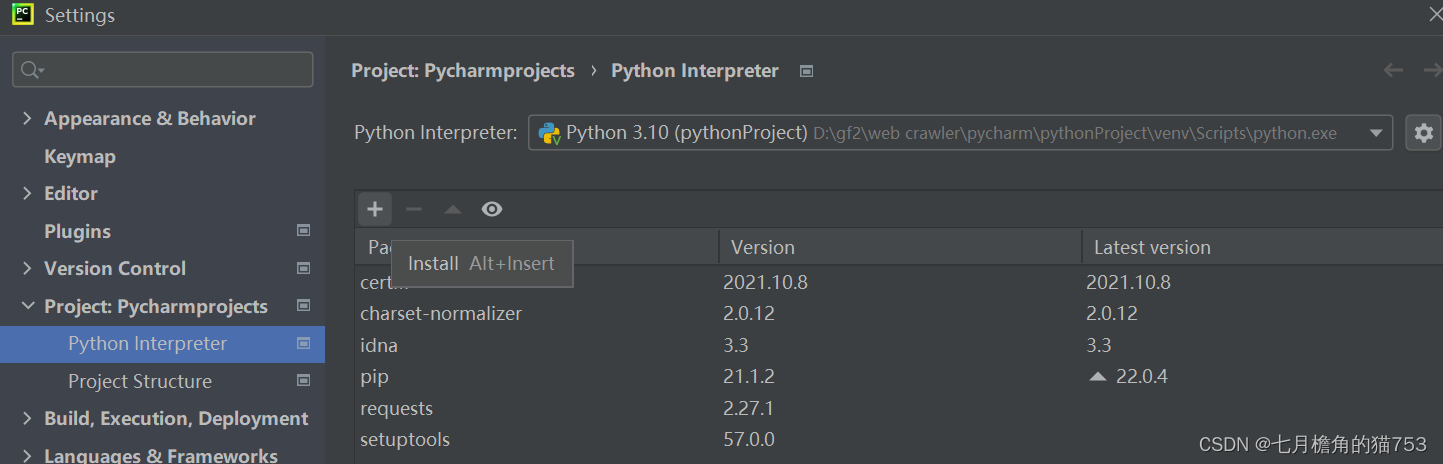
Task: Click project-level icon next to Plugins
Action: click(x=304, y=230)
